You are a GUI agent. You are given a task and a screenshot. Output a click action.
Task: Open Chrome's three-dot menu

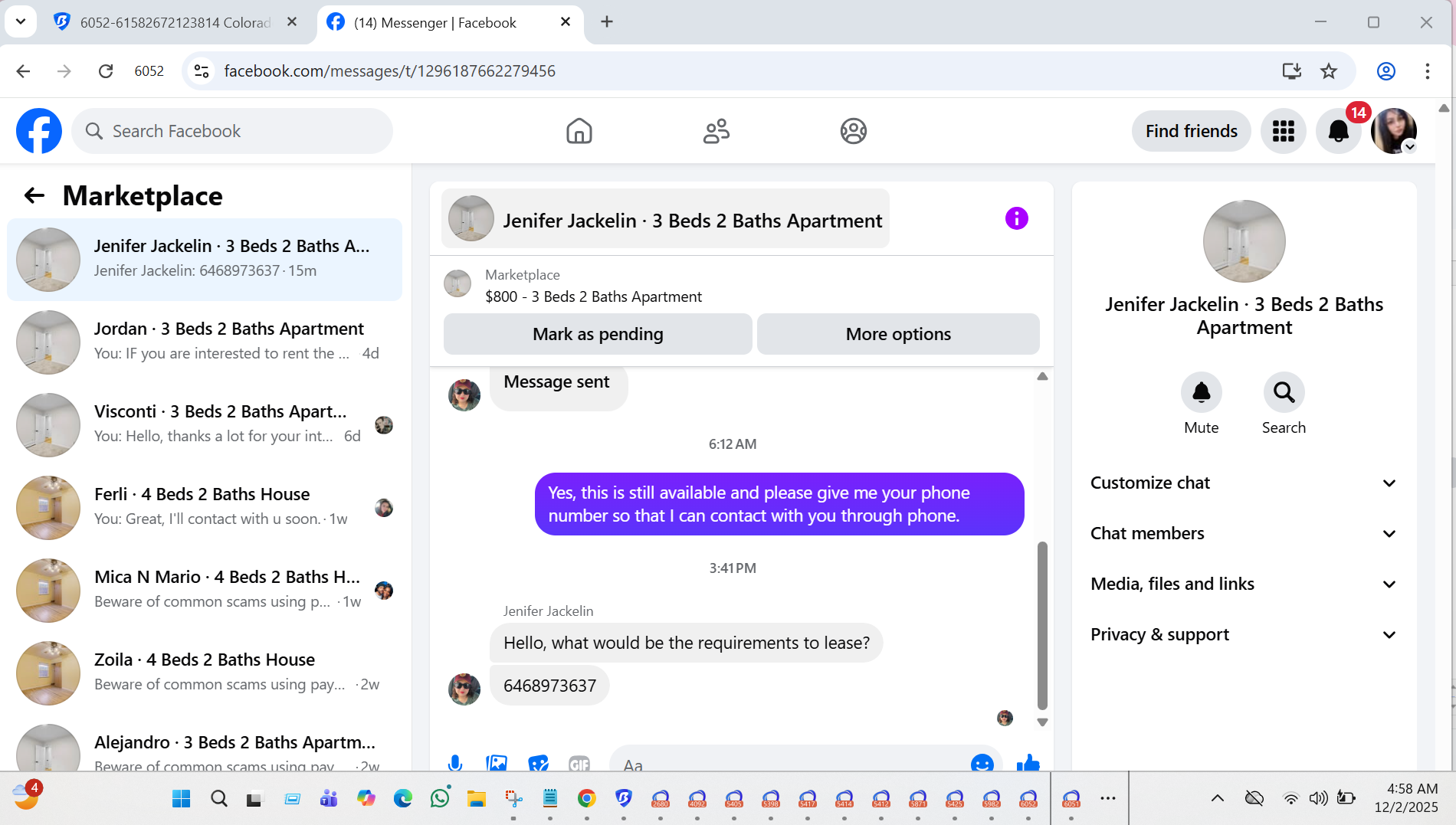point(1428,71)
